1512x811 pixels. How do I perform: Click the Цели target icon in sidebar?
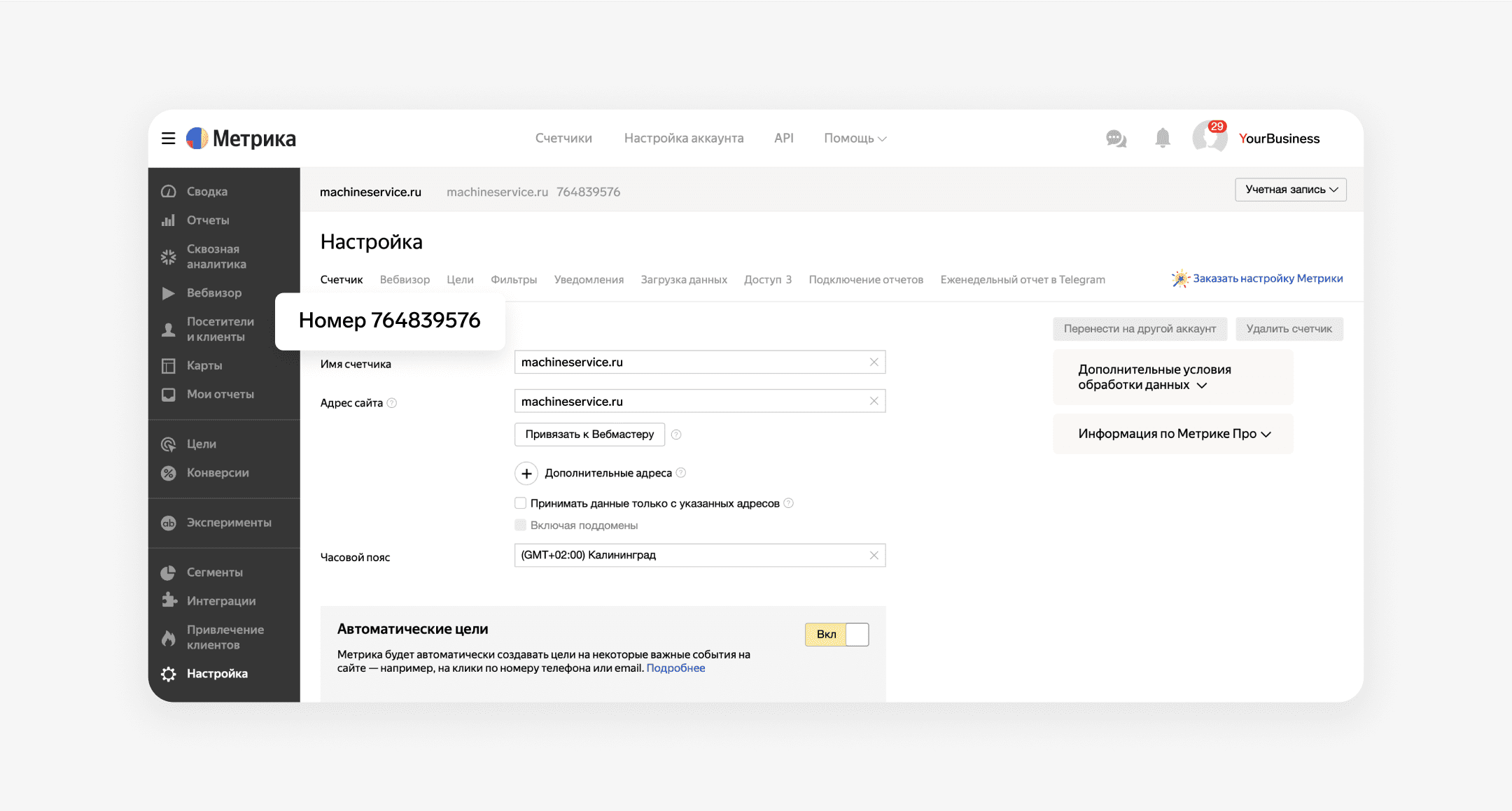pyautogui.click(x=169, y=444)
